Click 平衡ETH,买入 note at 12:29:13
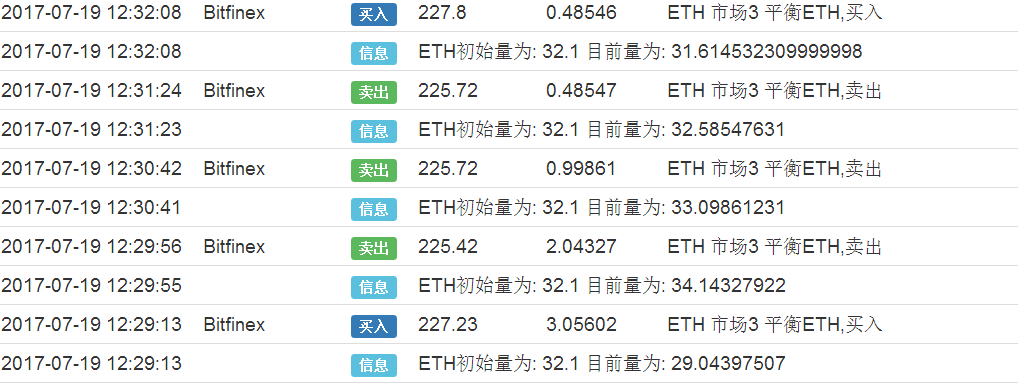Image resolution: width=1018 pixels, height=385 pixels. [775, 325]
